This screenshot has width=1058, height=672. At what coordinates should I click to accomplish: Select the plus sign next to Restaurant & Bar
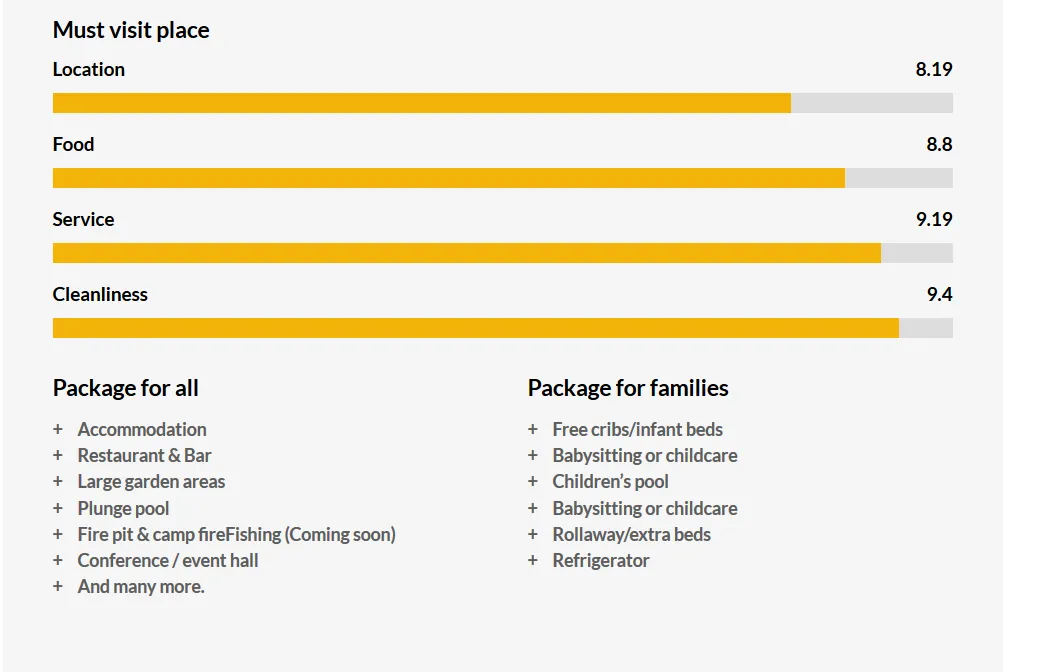pyautogui.click(x=58, y=456)
